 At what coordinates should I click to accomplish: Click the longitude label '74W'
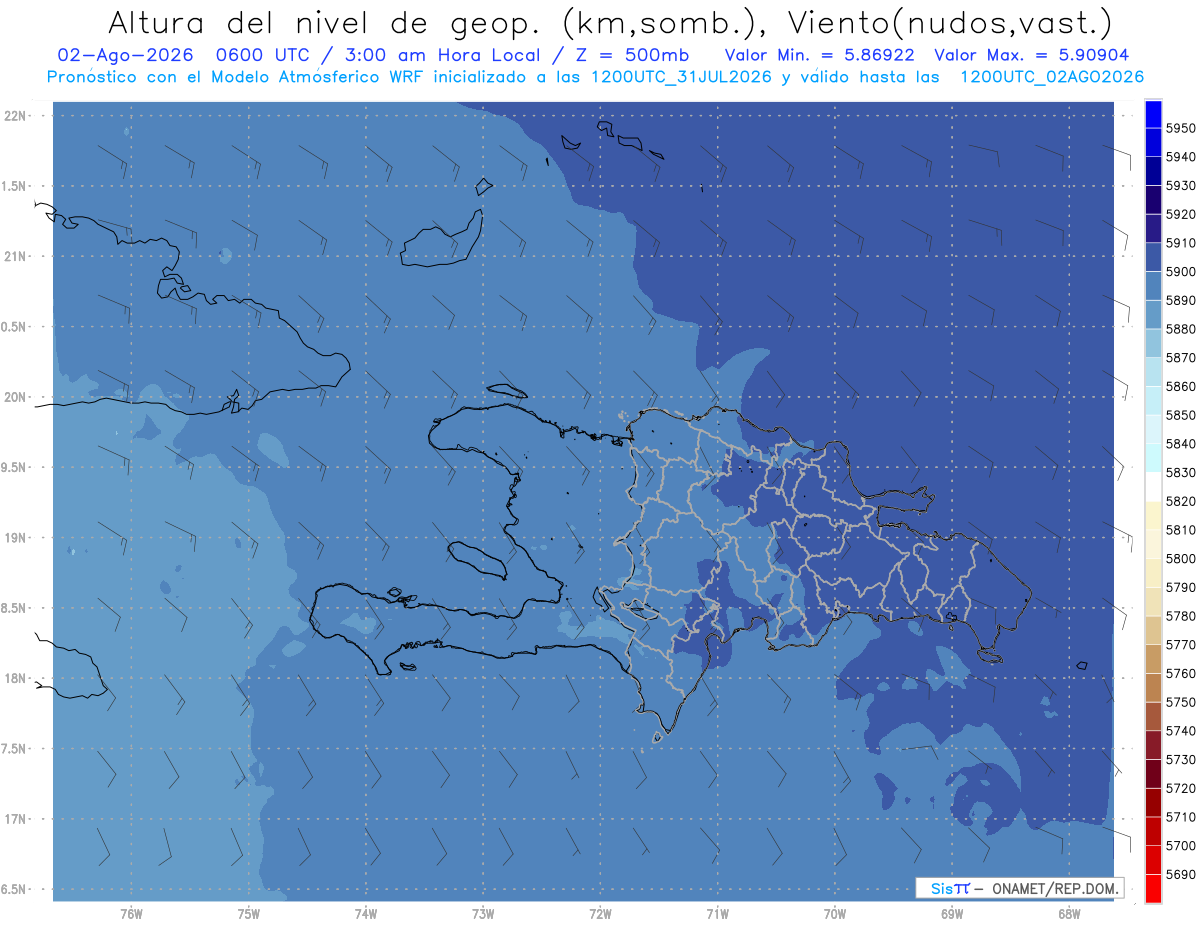366,913
